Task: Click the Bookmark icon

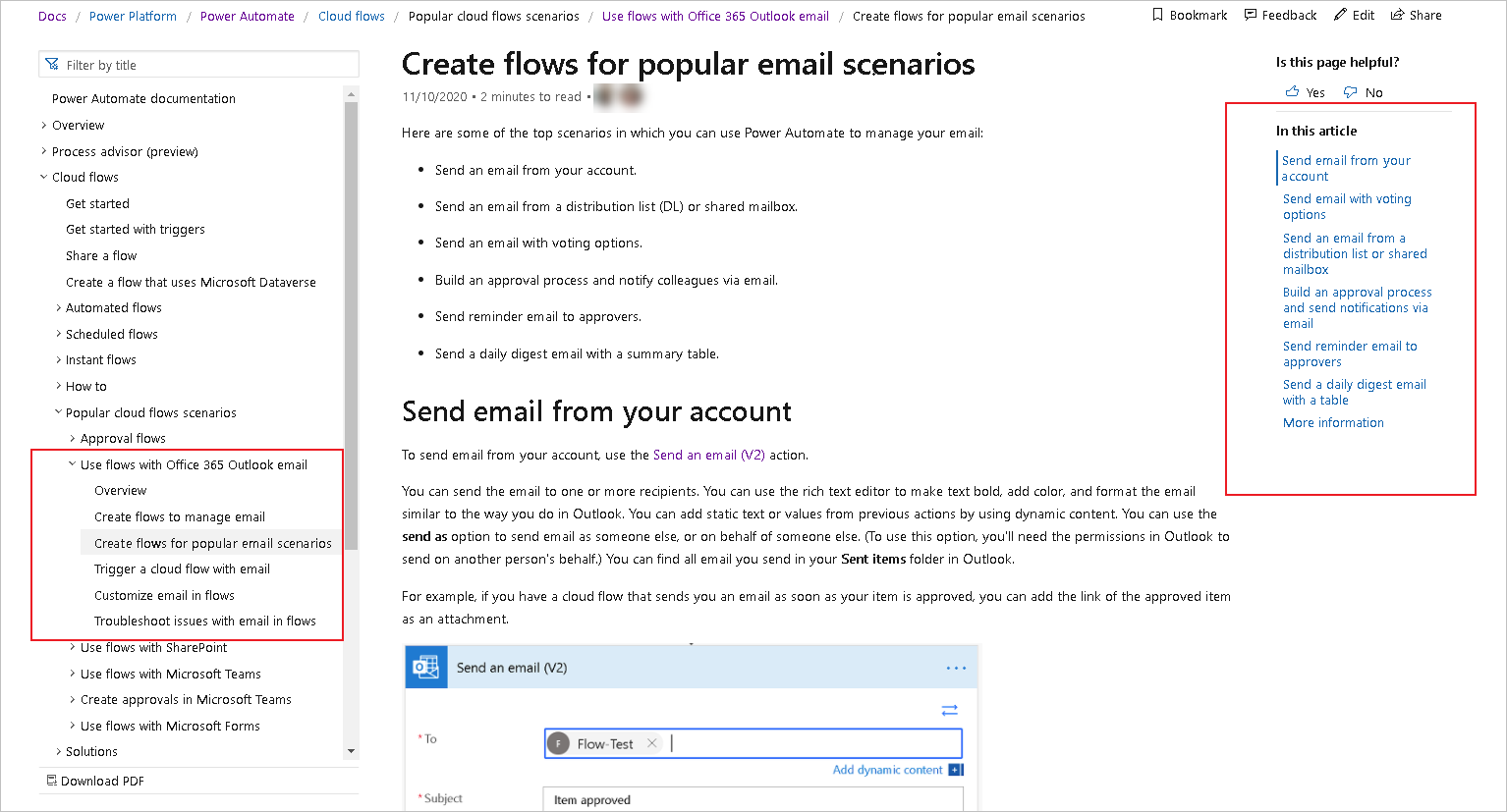Action: coord(1157,15)
